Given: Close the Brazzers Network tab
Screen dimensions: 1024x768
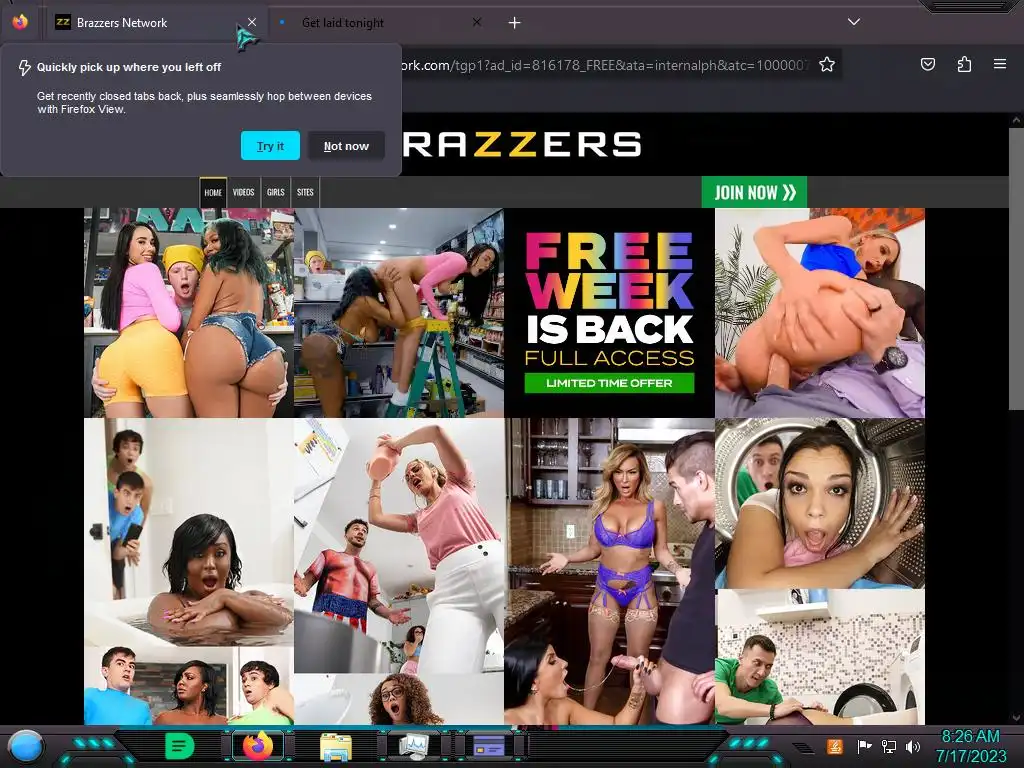Looking at the screenshot, I should (x=251, y=22).
